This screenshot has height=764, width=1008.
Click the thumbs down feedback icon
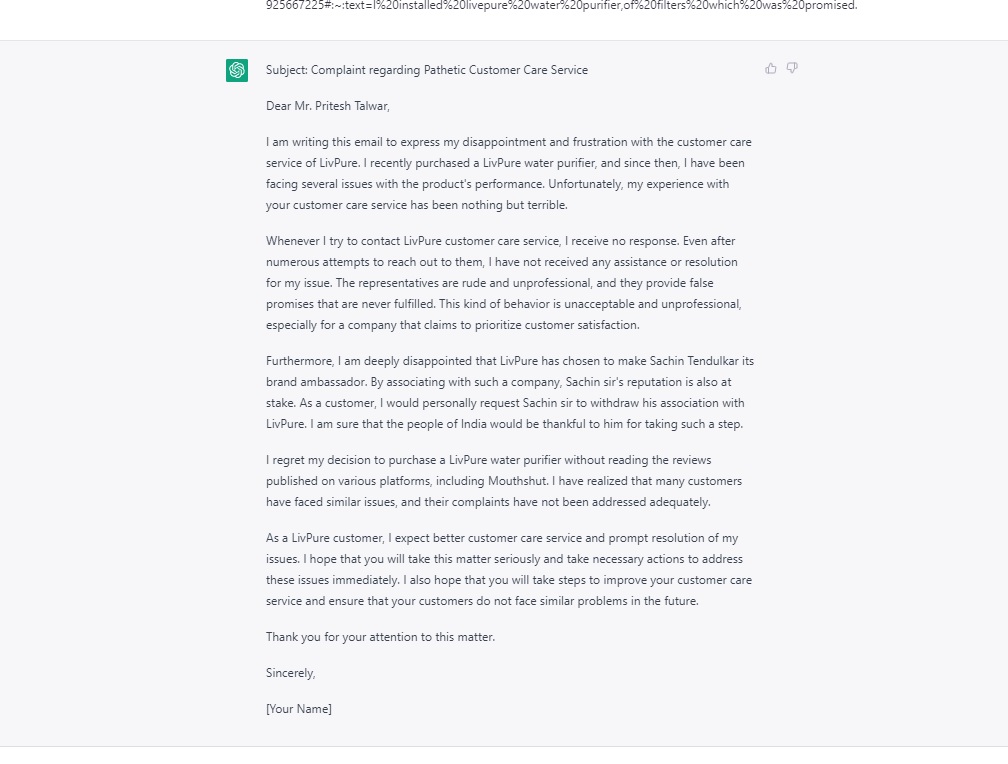click(x=792, y=69)
